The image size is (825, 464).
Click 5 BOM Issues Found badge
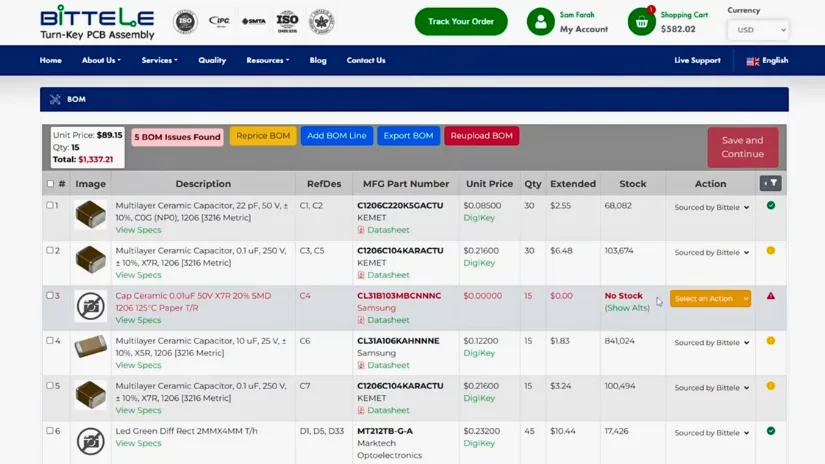[x=177, y=137]
